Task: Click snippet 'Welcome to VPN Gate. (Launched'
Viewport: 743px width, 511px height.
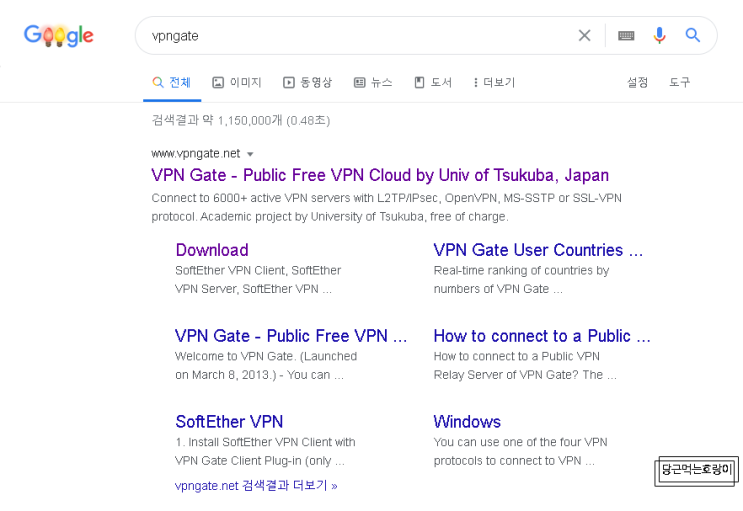Action: click(x=266, y=365)
